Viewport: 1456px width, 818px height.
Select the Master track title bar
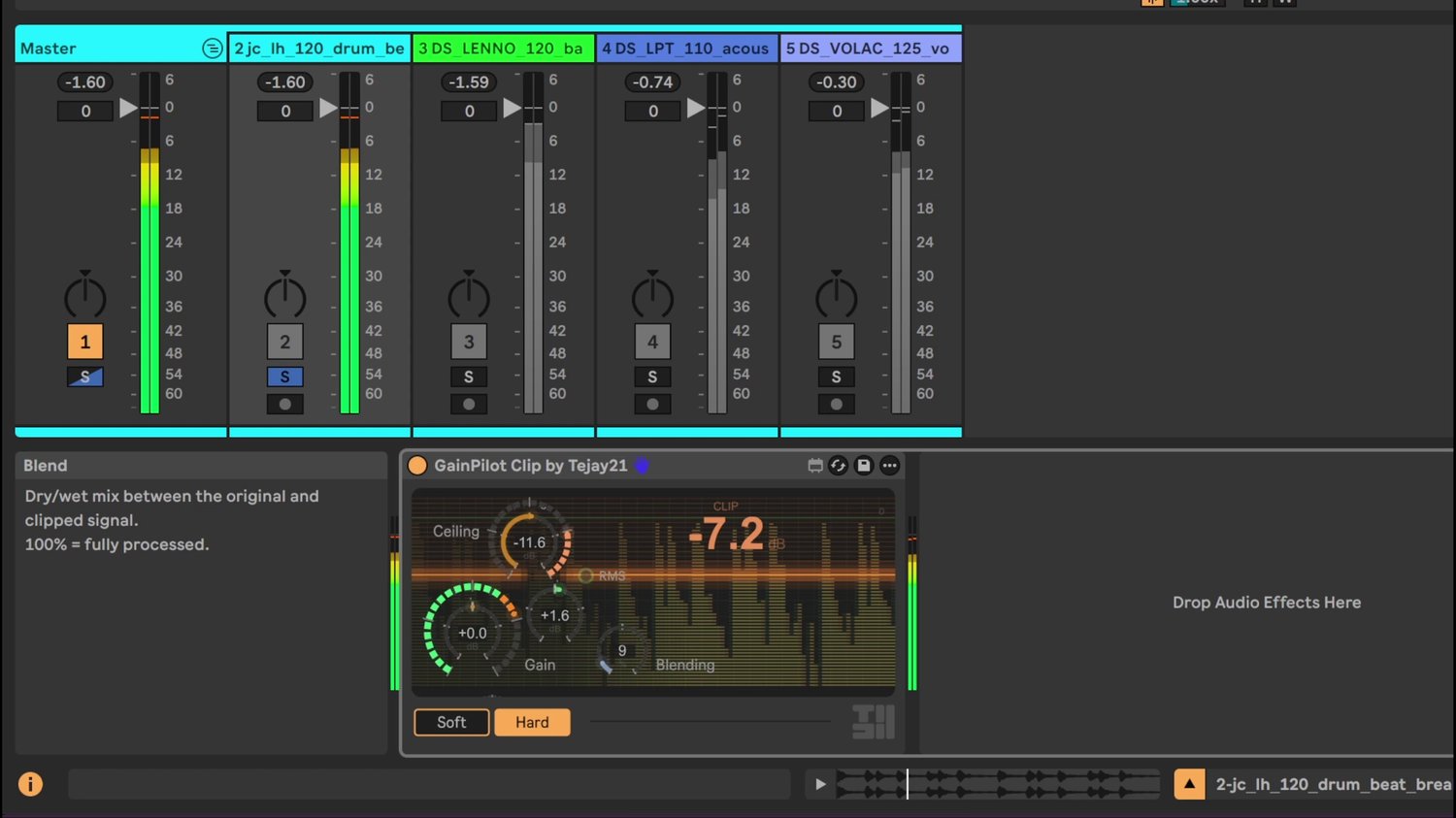[120, 49]
